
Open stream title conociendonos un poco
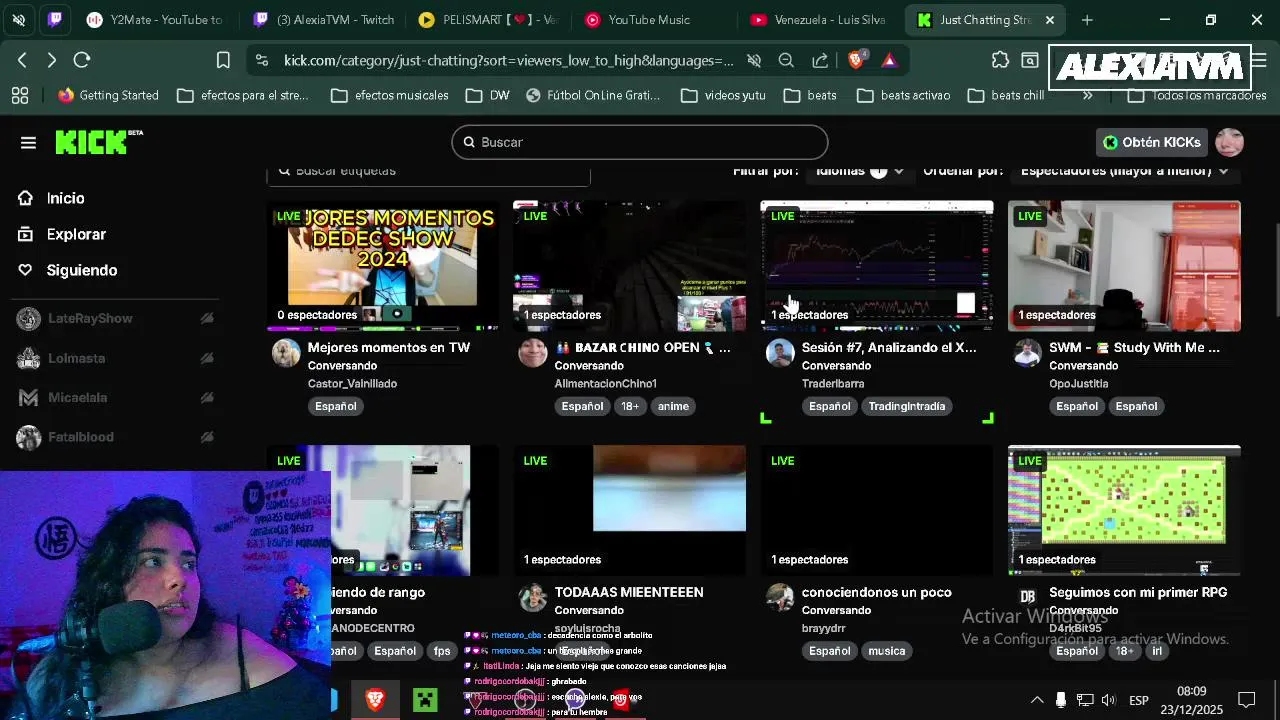877,592
